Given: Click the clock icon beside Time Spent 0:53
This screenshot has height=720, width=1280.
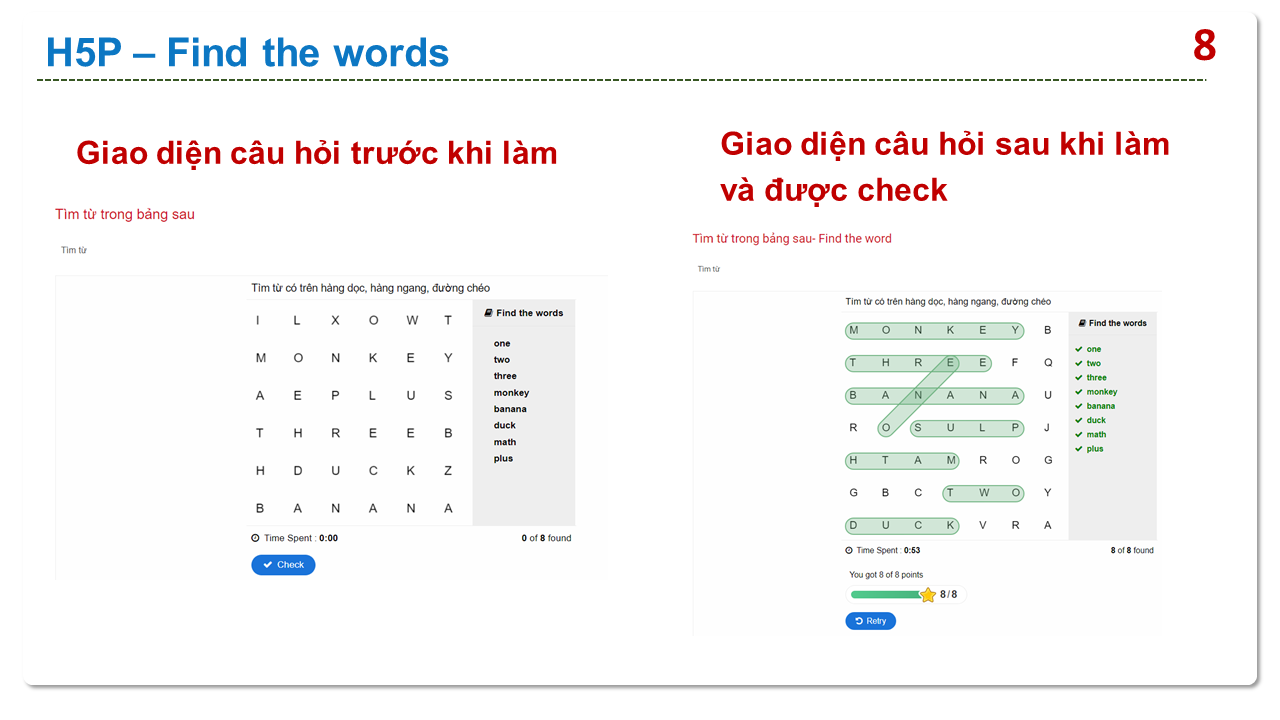Looking at the screenshot, I should [849, 550].
